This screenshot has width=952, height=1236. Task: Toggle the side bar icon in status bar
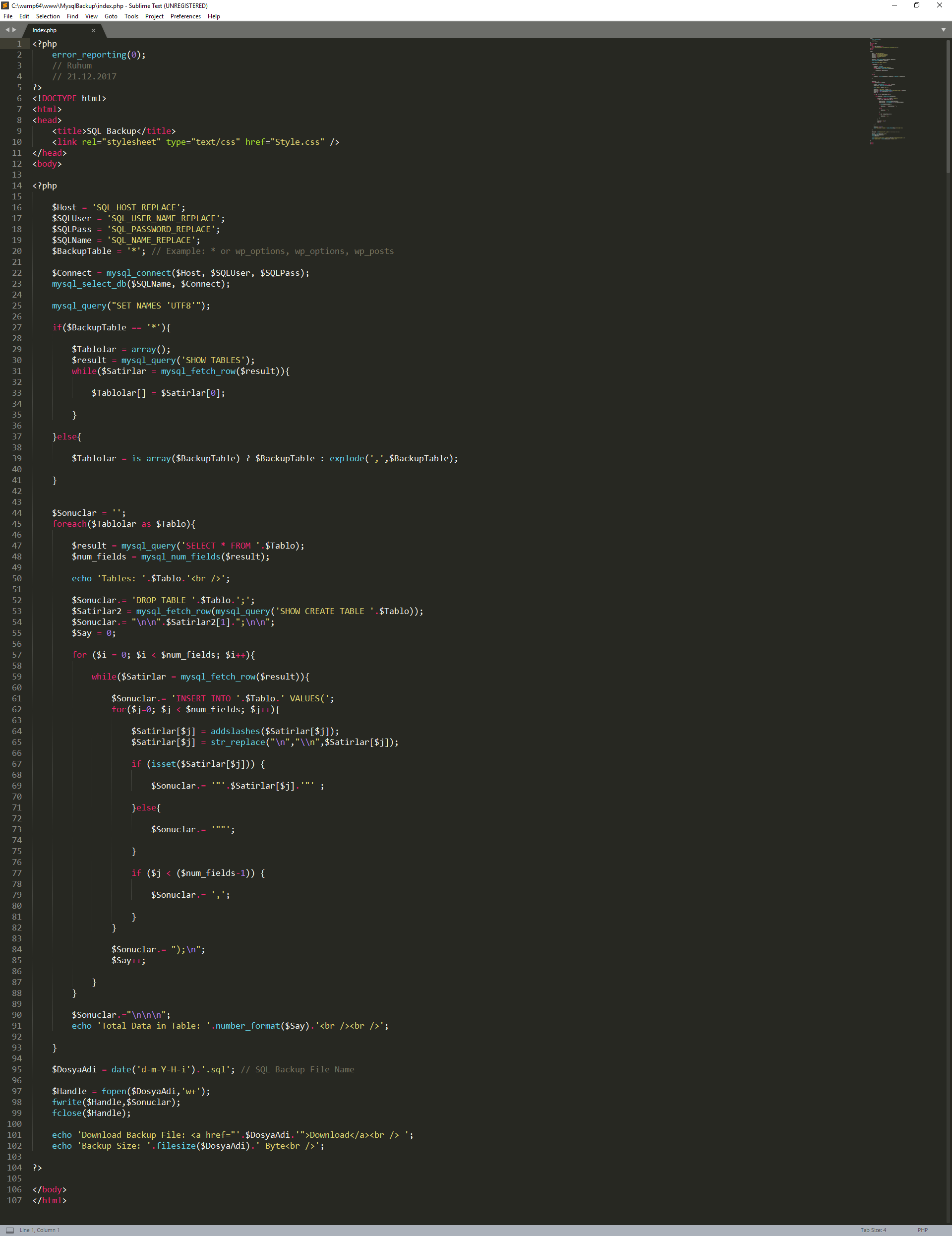point(9,1231)
